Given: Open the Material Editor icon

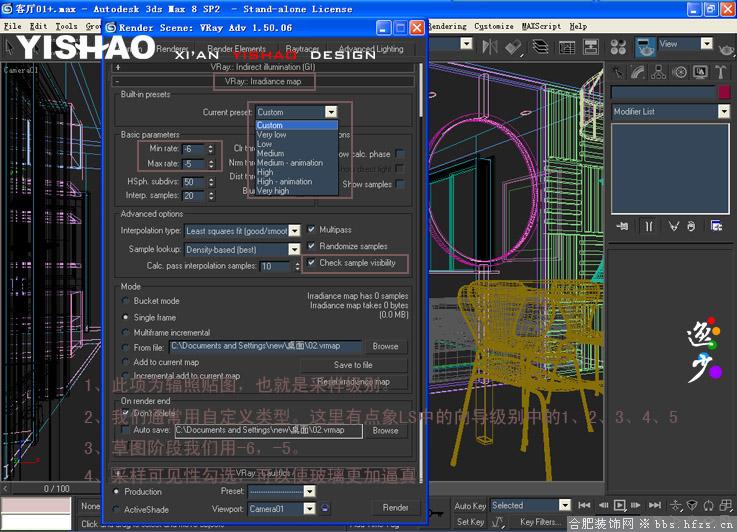Looking at the screenshot, I should [619, 47].
